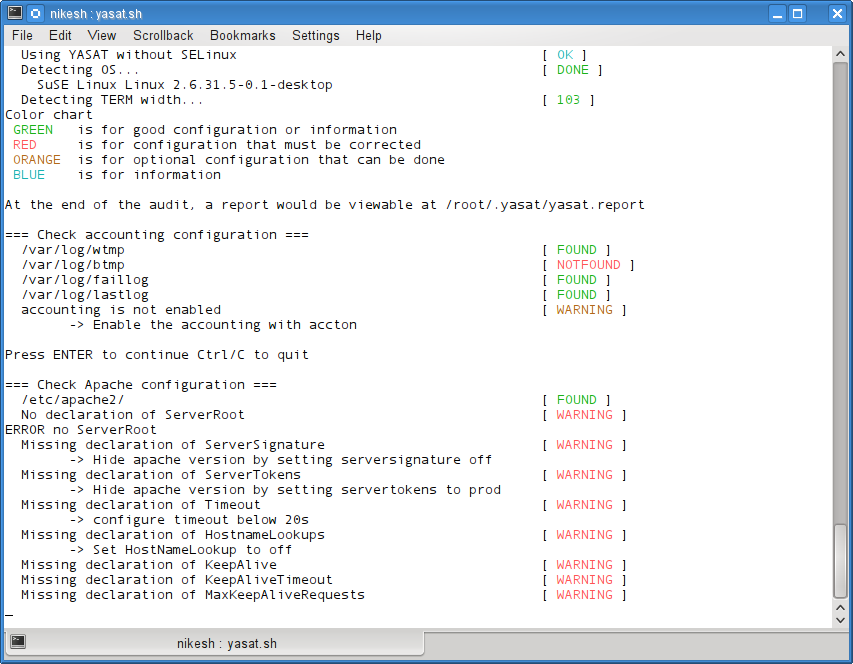Open the View menu
The image size is (853, 664).
click(x=102, y=35)
